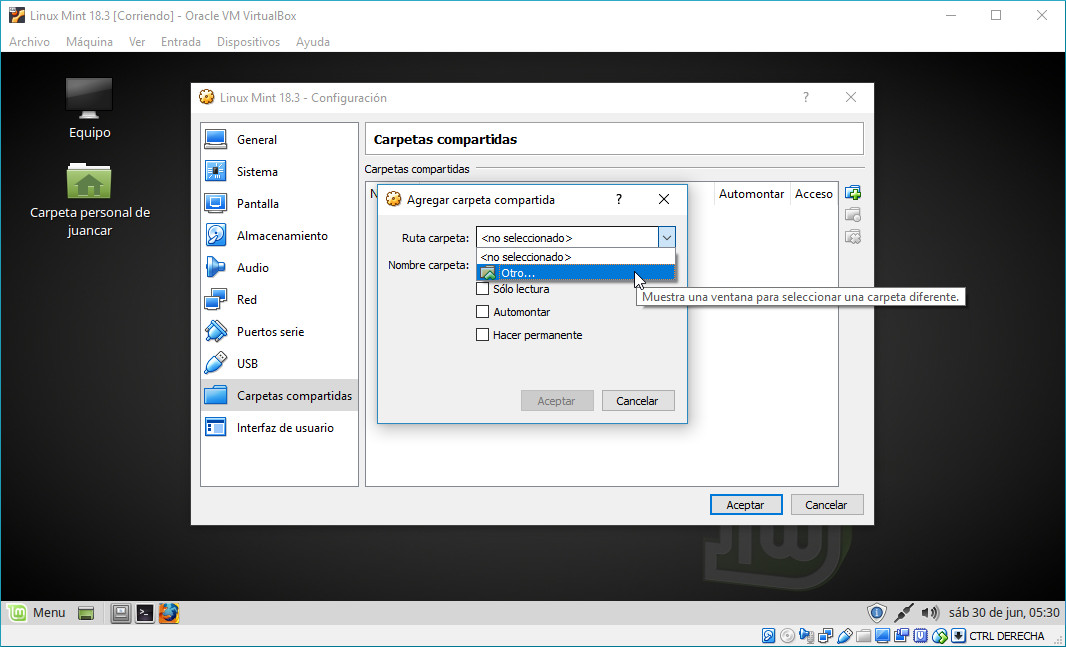1066x647 pixels.
Task: Open the Dispositivos menu
Action: (248, 42)
